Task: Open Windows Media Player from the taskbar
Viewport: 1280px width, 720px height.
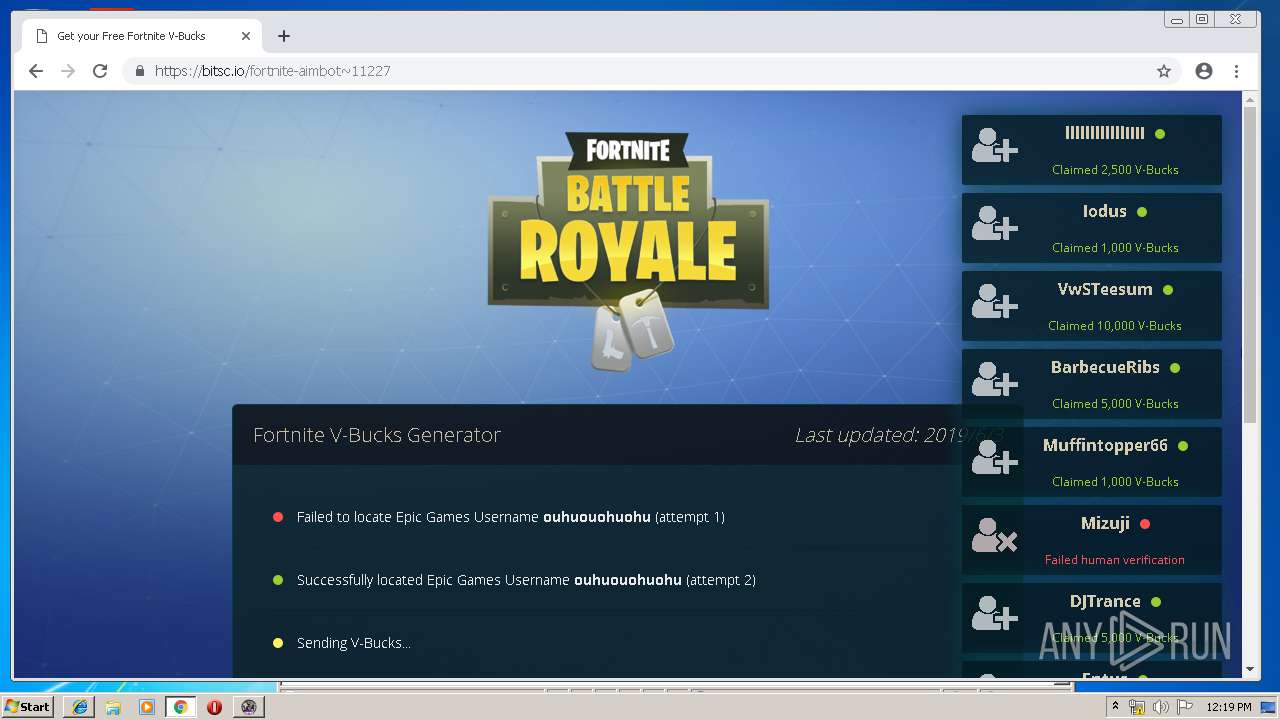Action: [x=147, y=707]
